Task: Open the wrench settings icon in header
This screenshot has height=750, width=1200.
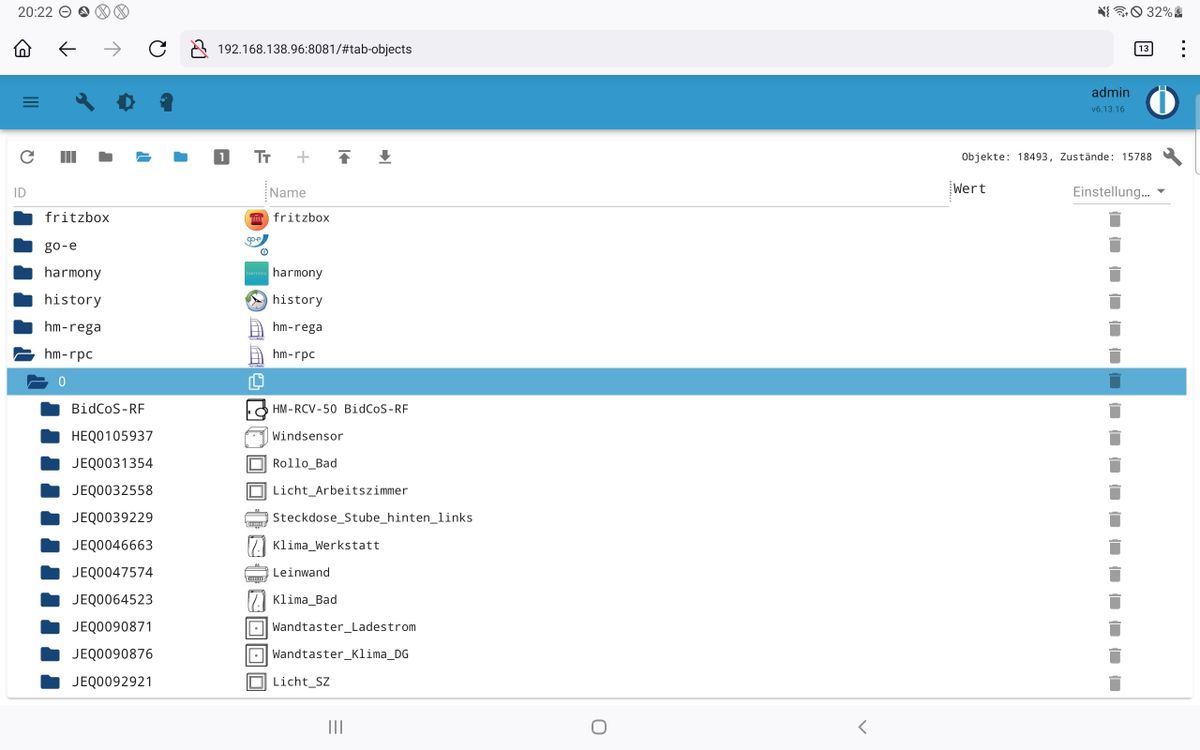Action: tap(85, 102)
